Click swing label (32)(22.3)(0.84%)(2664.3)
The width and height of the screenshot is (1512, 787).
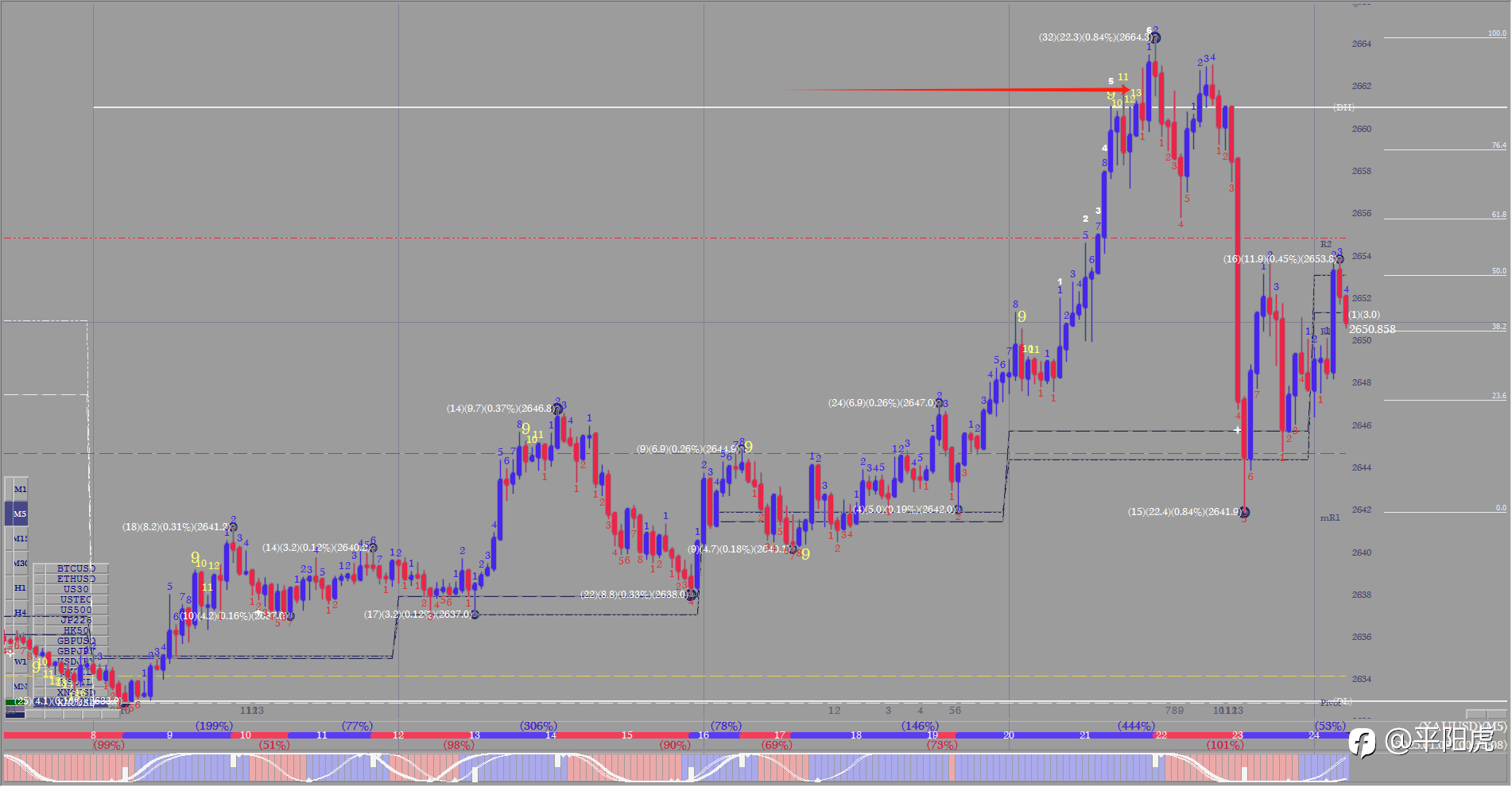1095,37
